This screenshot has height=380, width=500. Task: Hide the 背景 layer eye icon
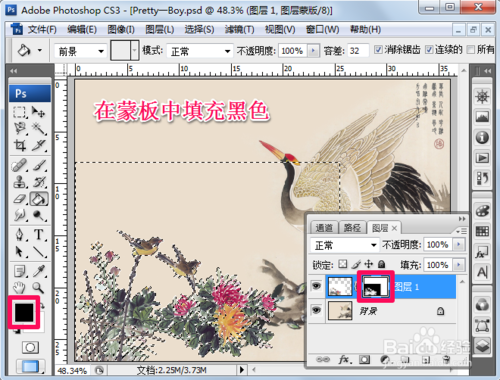pos(316,310)
